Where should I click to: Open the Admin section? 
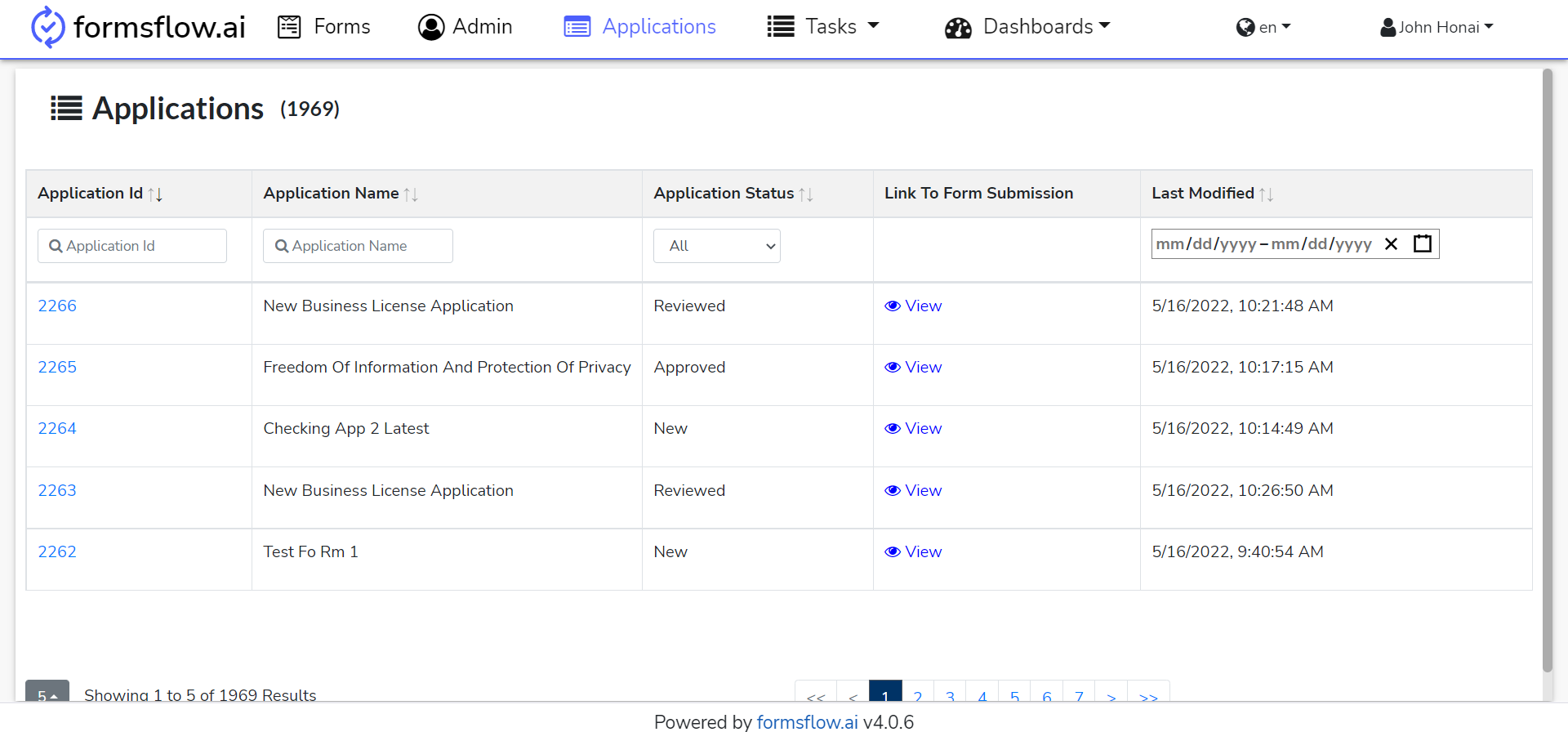point(465,27)
